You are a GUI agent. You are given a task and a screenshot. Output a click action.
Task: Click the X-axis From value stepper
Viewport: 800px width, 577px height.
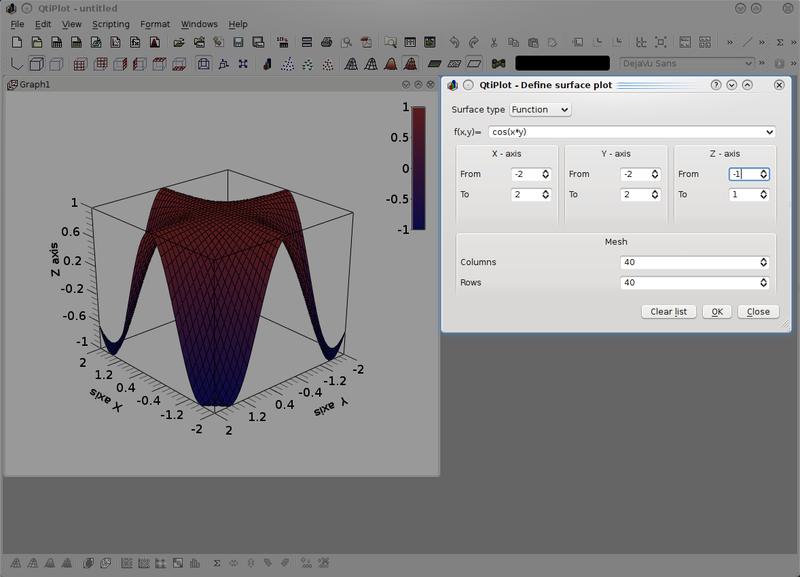coord(545,174)
